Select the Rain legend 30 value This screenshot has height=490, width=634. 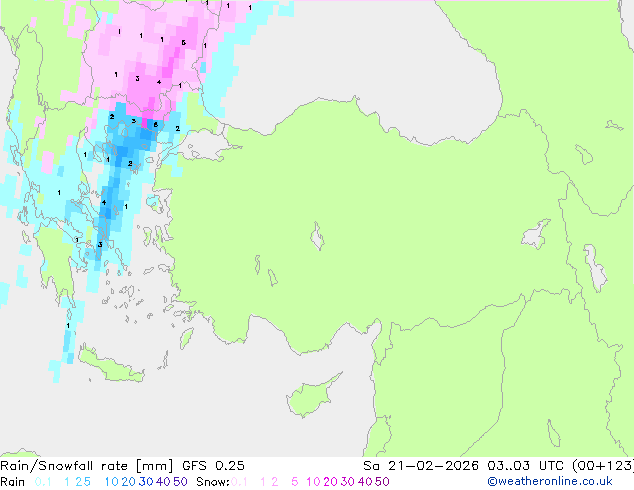(x=146, y=482)
